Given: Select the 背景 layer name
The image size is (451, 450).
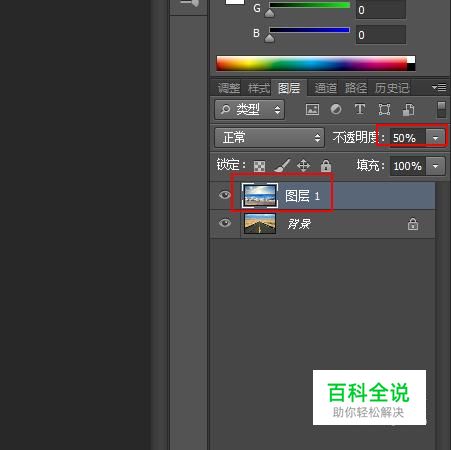Looking at the screenshot, I should click(x=299, y=224).
